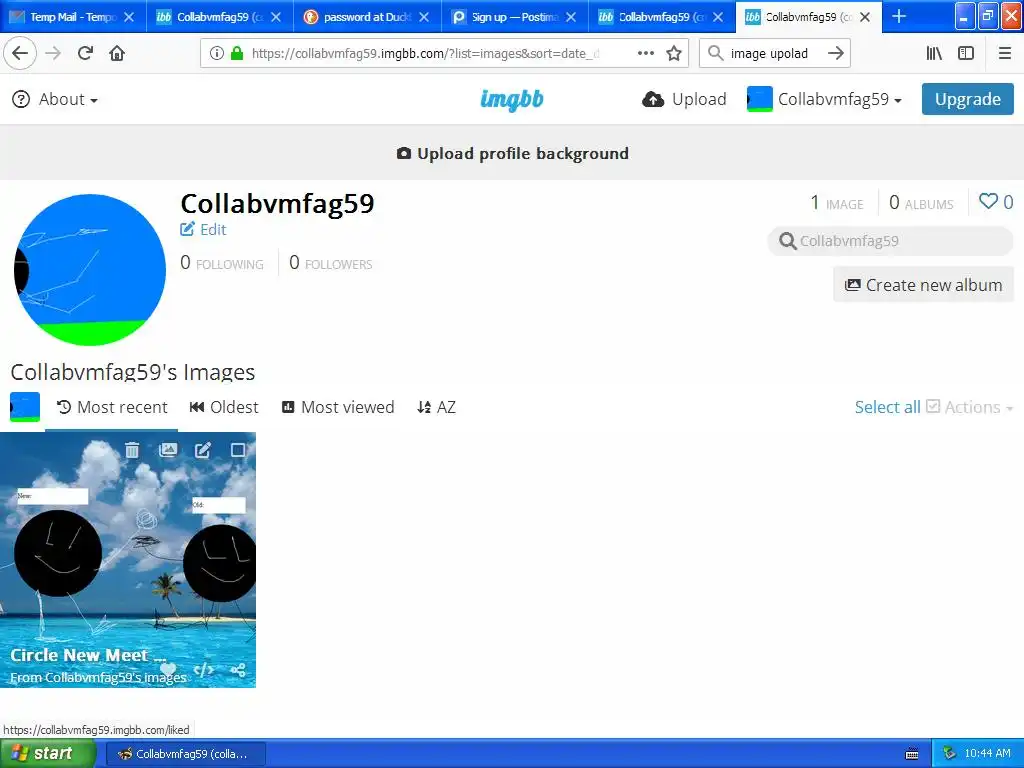Click the 10:44 AM taskbar clock
The width and height of the screenshot is (1024, 768).
(987, 754)
